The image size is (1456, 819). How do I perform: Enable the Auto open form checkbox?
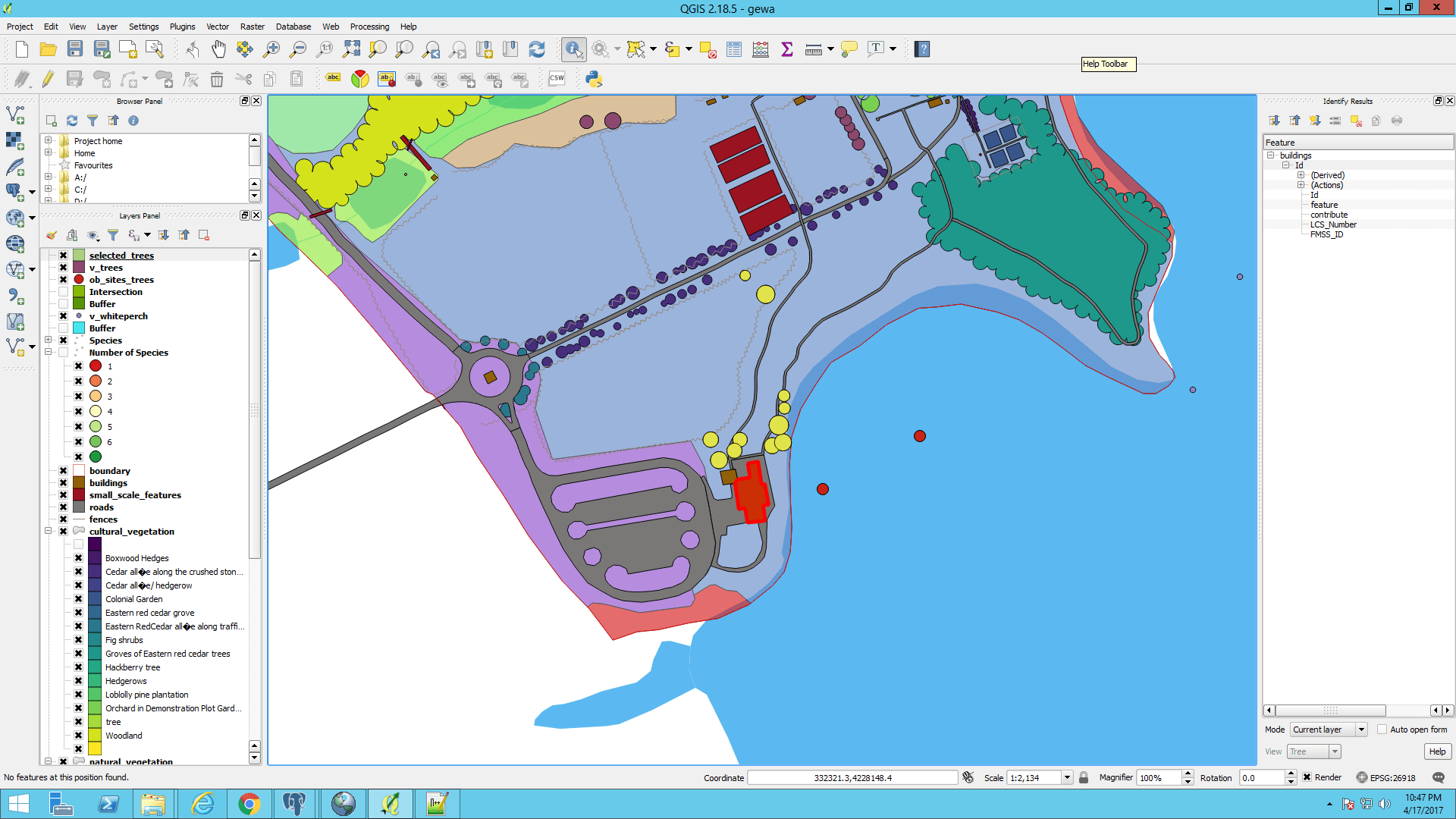[1382, 730]
